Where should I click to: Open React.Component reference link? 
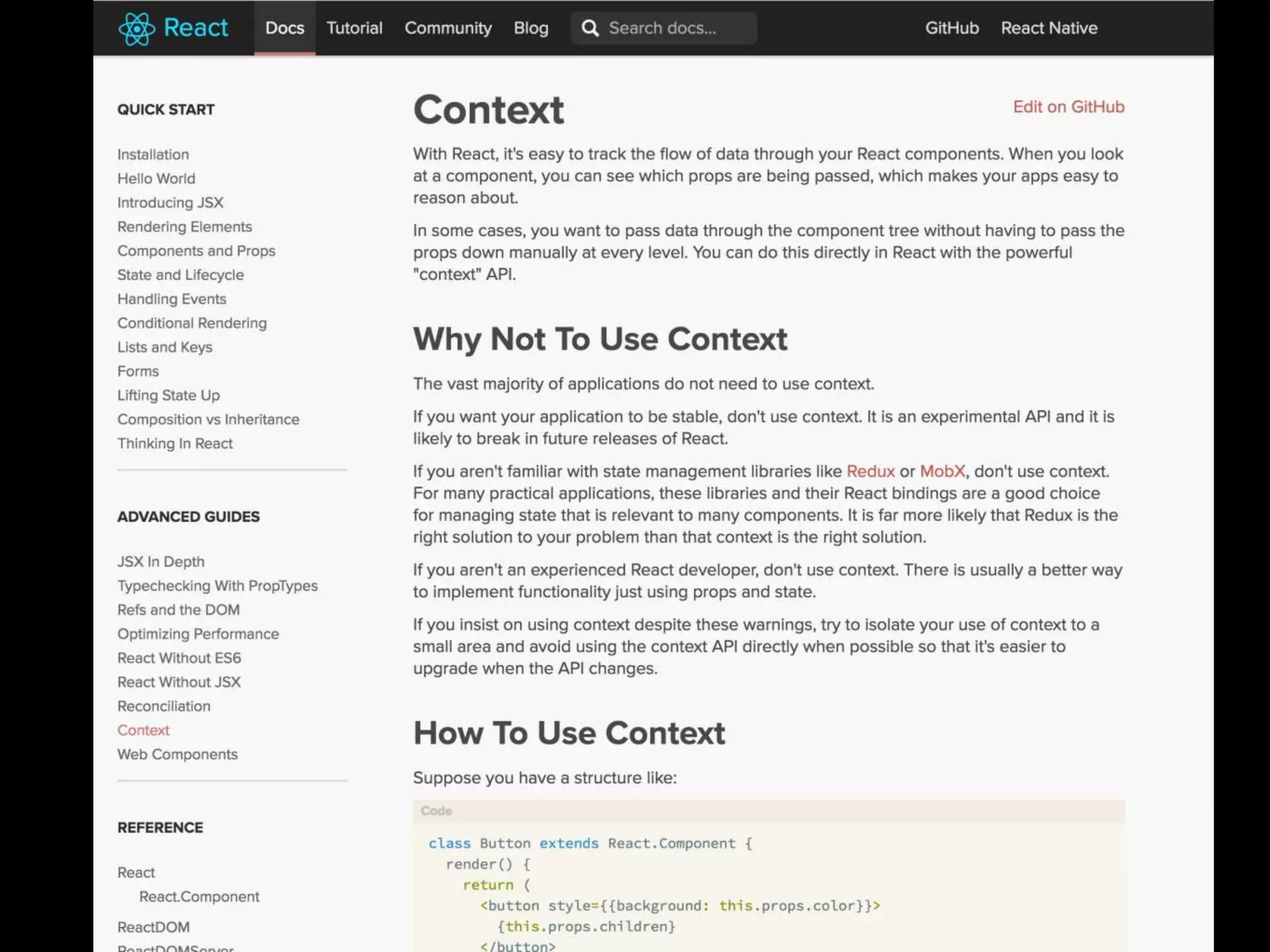200,897
